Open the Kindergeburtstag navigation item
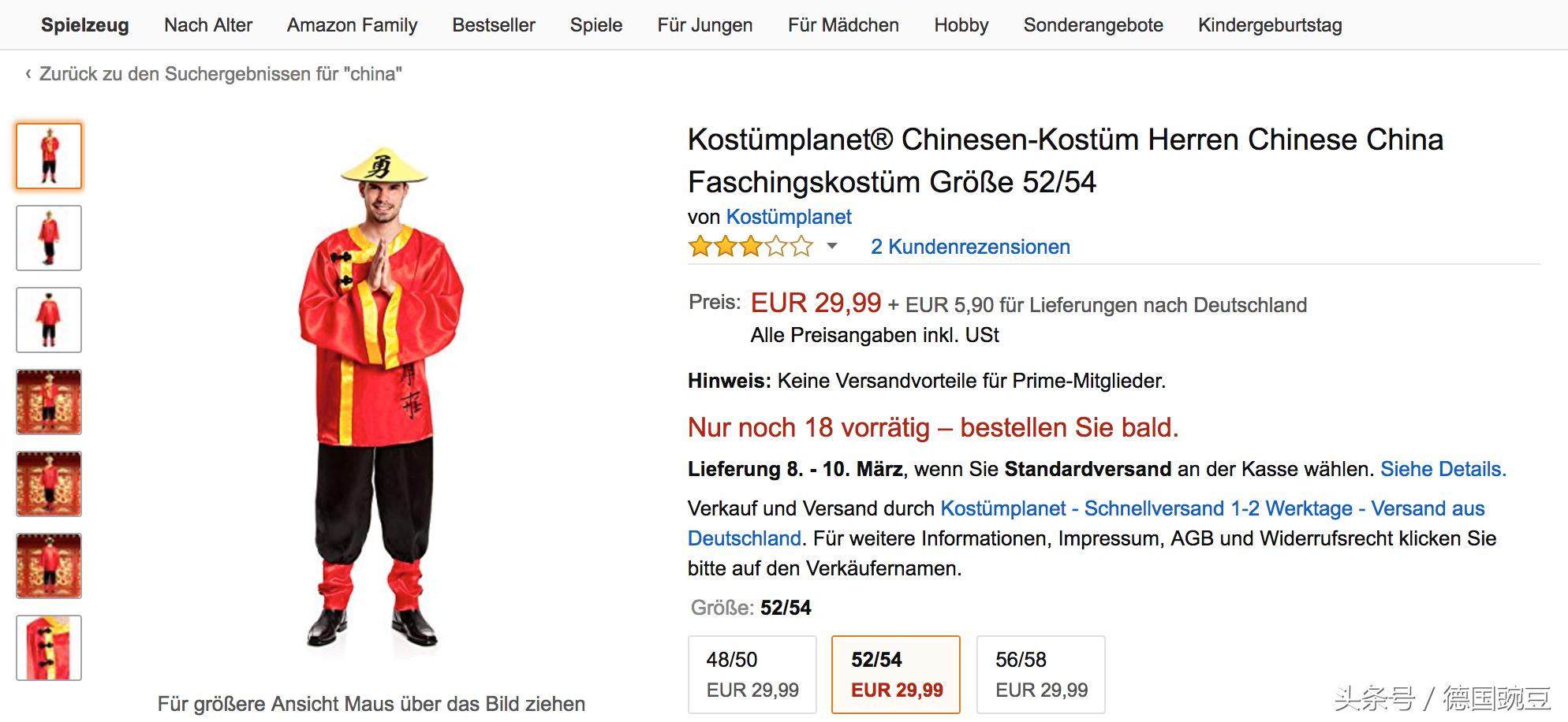 tap(1270, 25)
